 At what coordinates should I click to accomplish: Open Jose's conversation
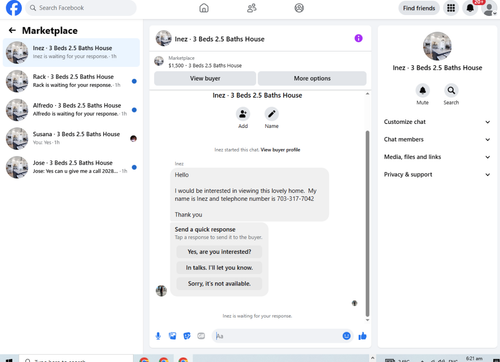click(71, 167)
